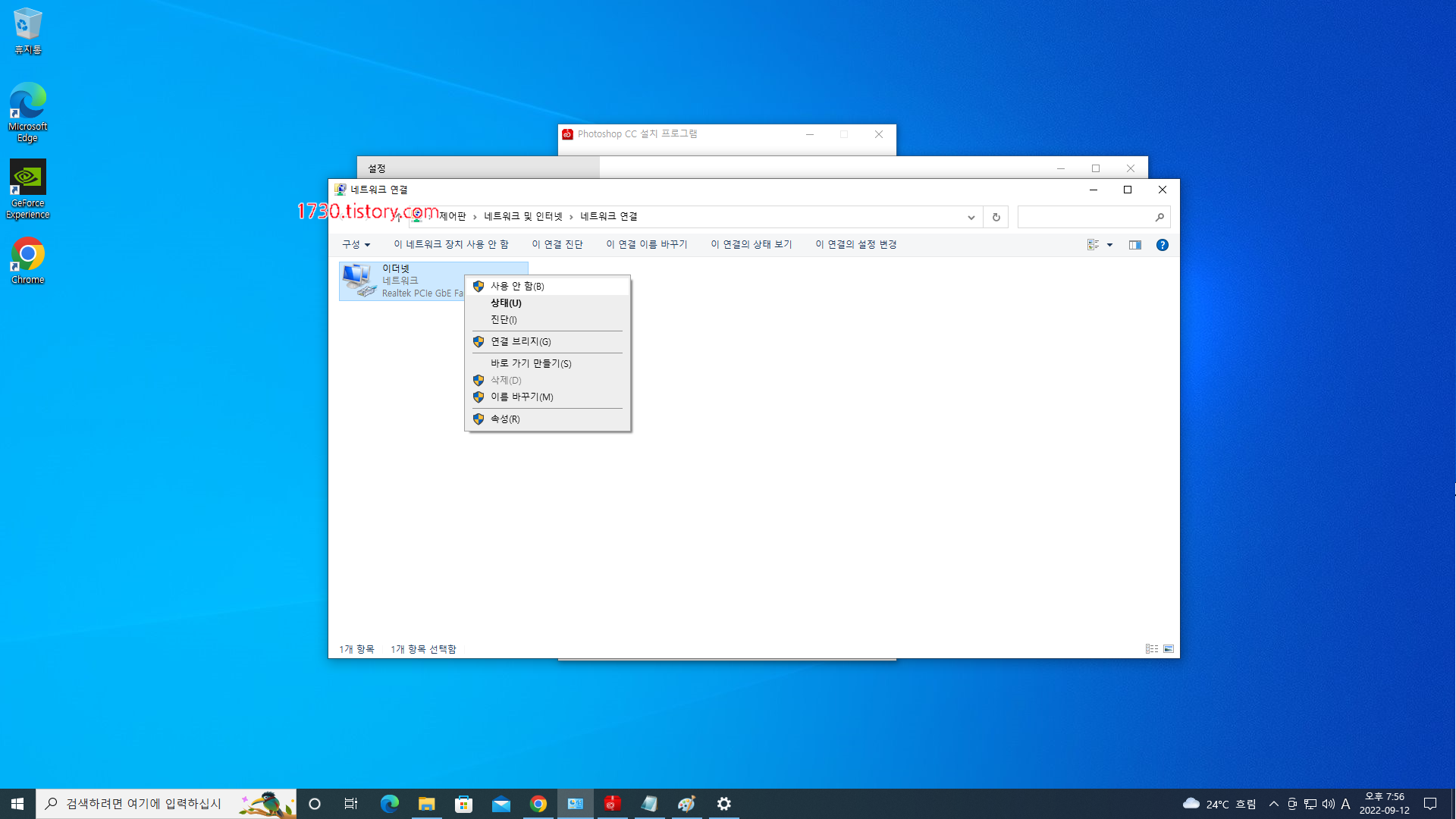The image size is (1456, 819).
Task: Select the 이더넷 network adapter icon
Action: click(x=359, y=281)
